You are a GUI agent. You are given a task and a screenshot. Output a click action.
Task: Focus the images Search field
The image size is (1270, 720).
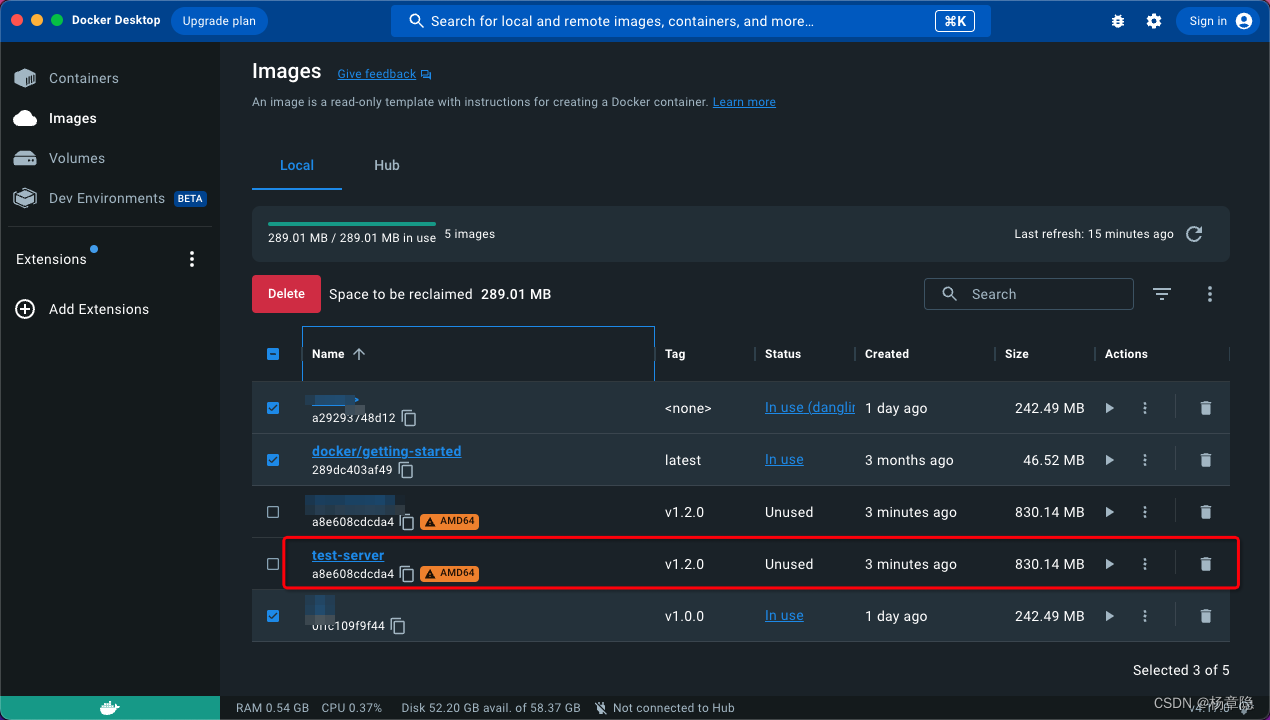1028,294
